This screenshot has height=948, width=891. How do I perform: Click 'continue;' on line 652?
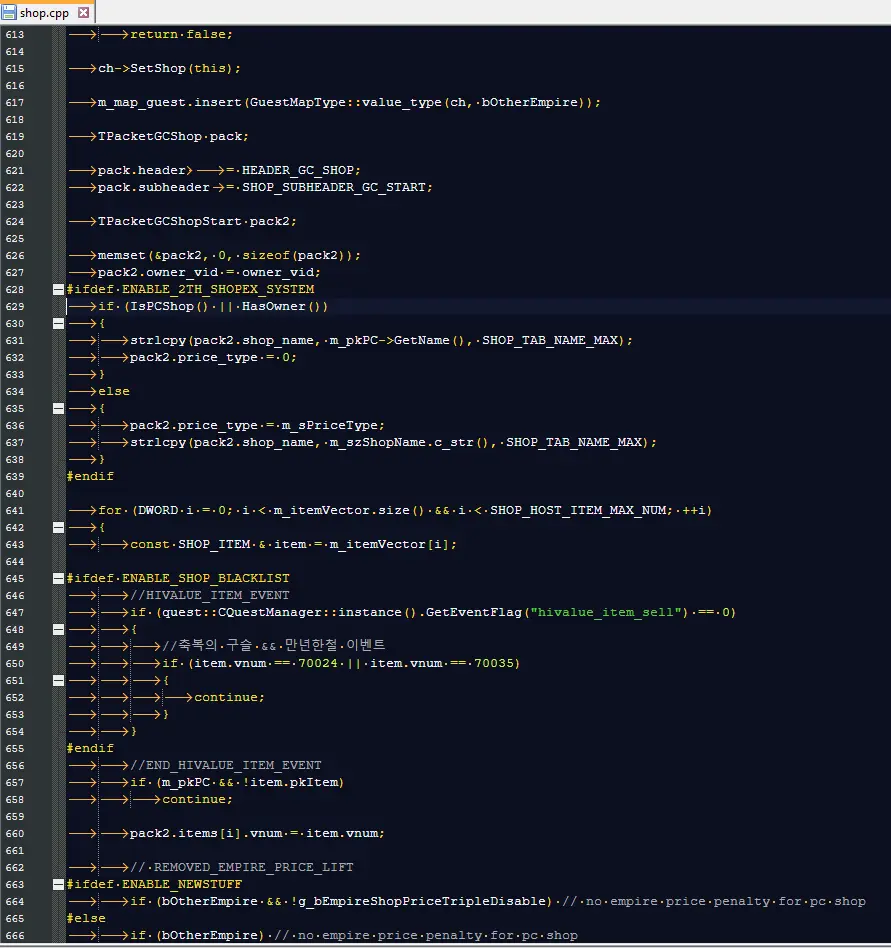pos(230,698)
